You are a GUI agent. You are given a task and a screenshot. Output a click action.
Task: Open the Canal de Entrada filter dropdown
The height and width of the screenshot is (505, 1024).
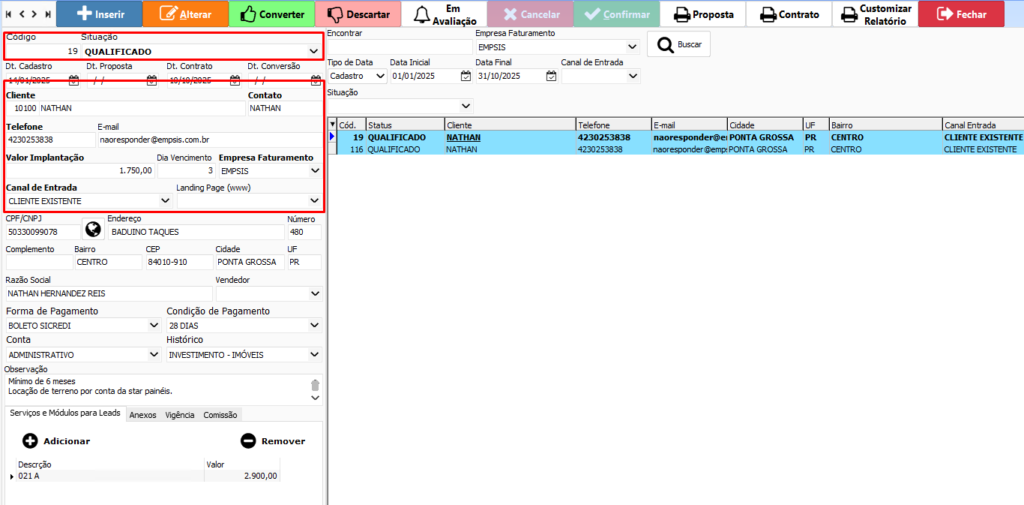click(632, 76)
